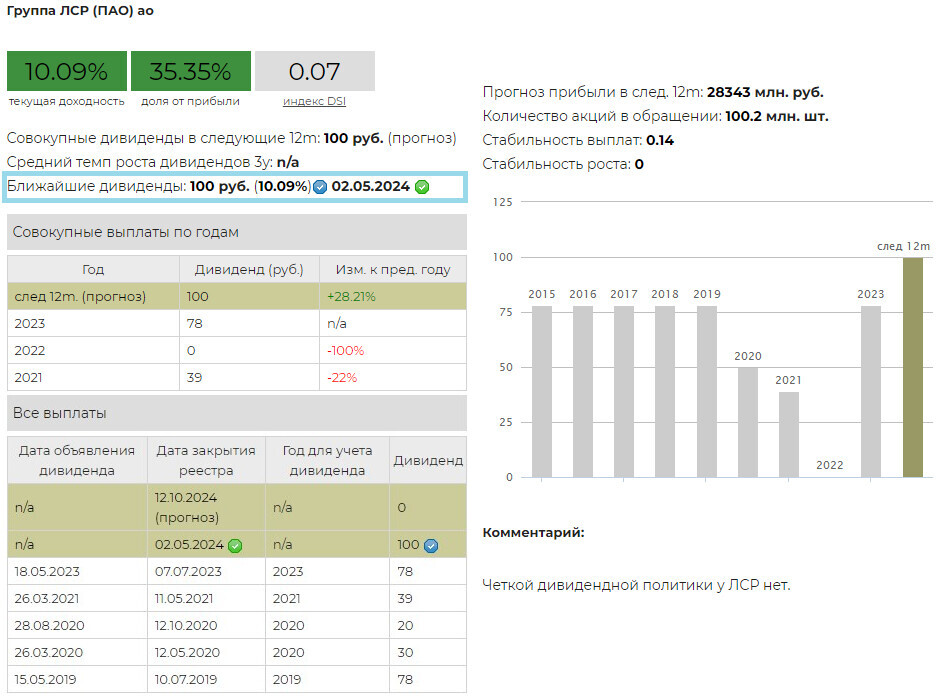Select the 2021 bar in the chart
The width and height of the screenshot is (940, 699).
click(x=789, y=434)
